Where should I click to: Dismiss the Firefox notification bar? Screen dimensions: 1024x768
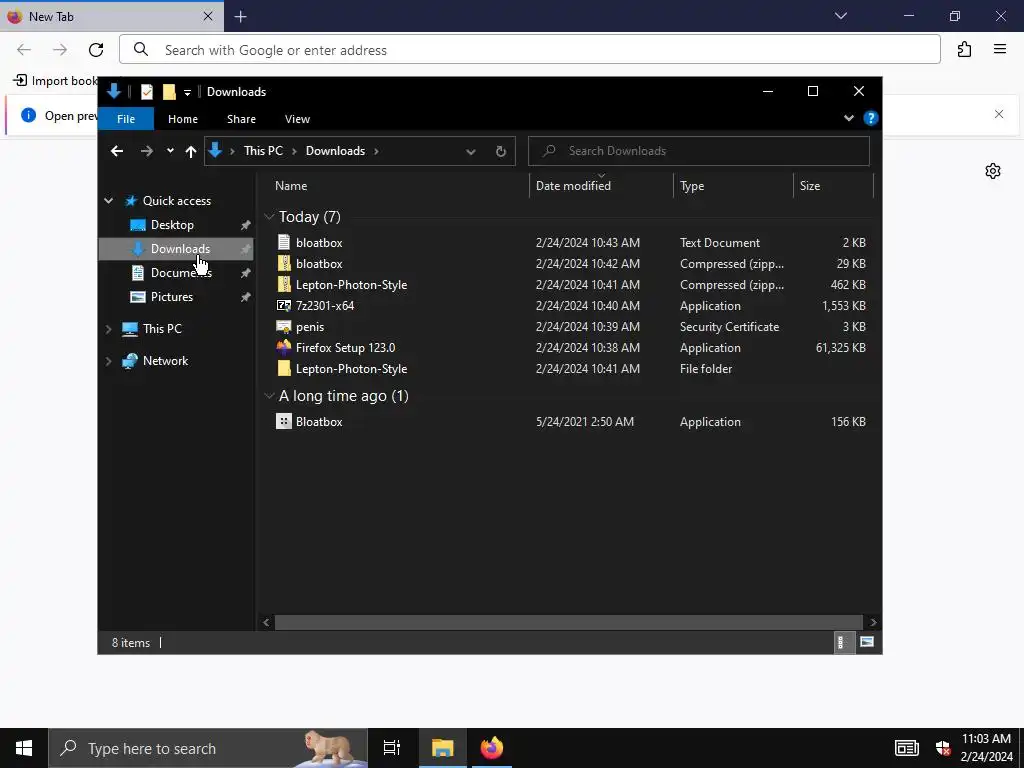pos(999,114)
